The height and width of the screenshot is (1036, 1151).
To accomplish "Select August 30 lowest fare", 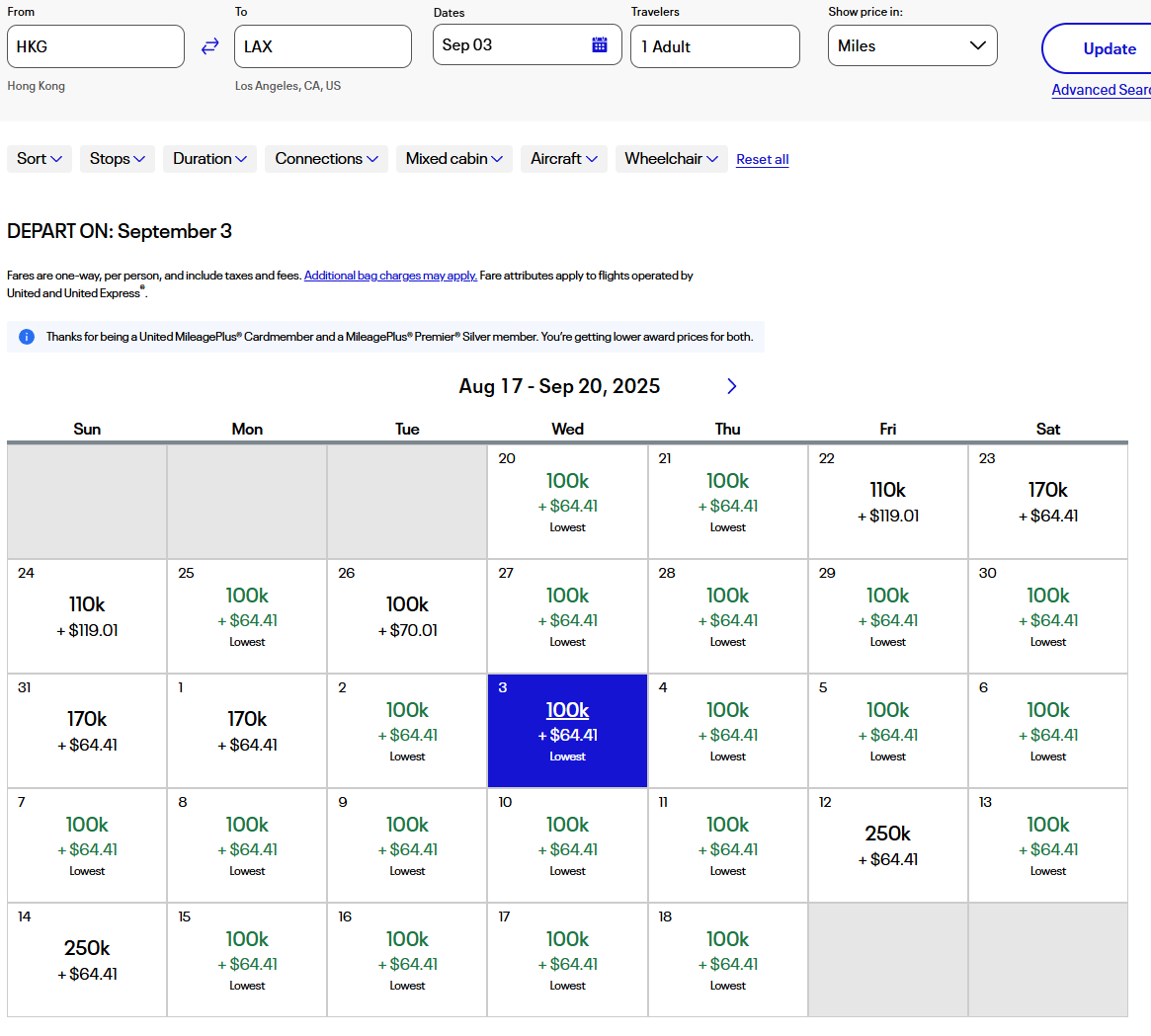I will point(1047,616).
